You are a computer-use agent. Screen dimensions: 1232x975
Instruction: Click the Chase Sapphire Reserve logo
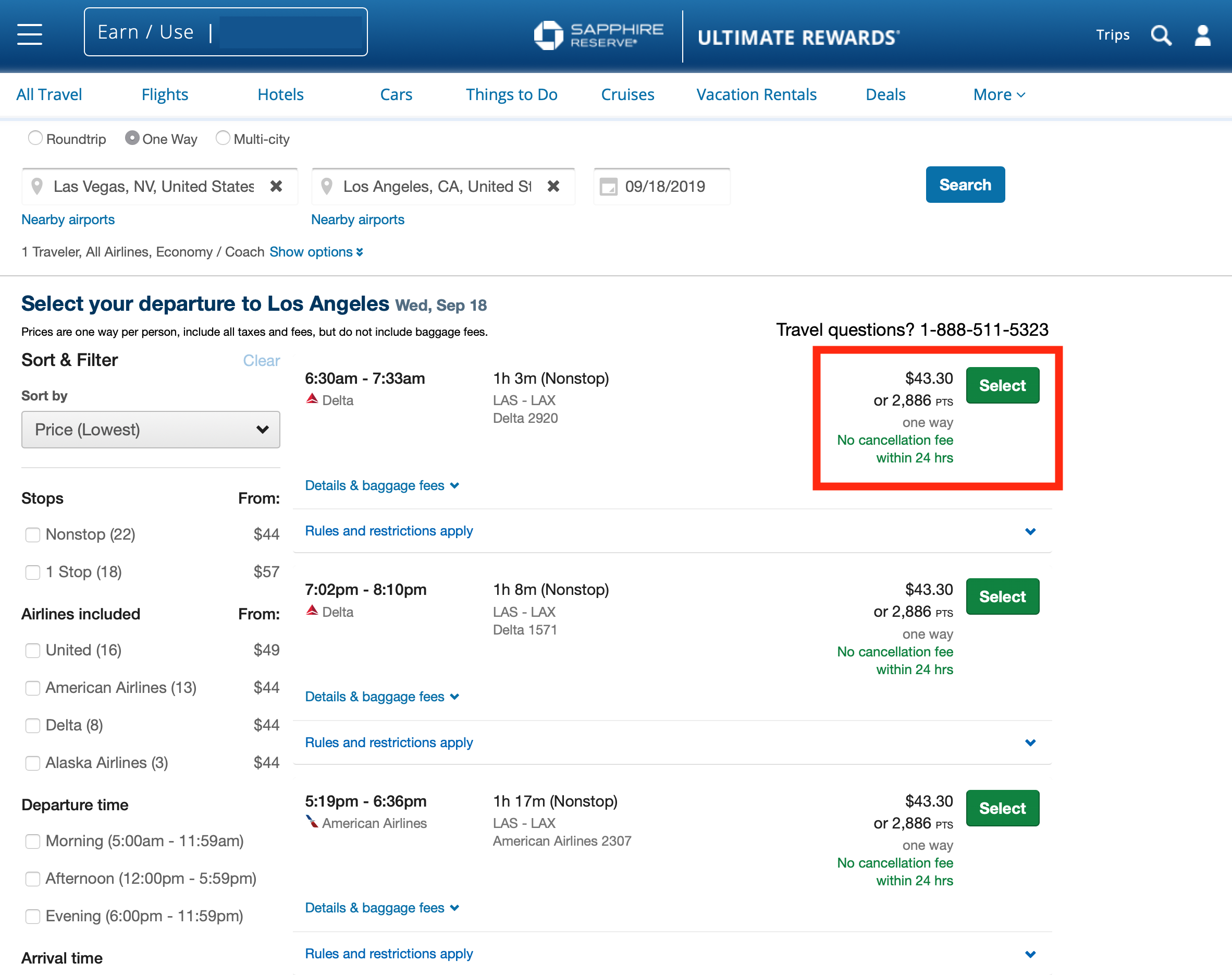tap(599, 35)
